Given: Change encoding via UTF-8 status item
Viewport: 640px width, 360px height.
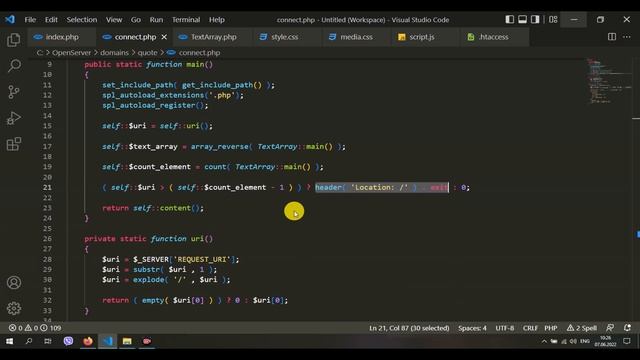Looking at the screenshot, I should [x=504, y=328].
